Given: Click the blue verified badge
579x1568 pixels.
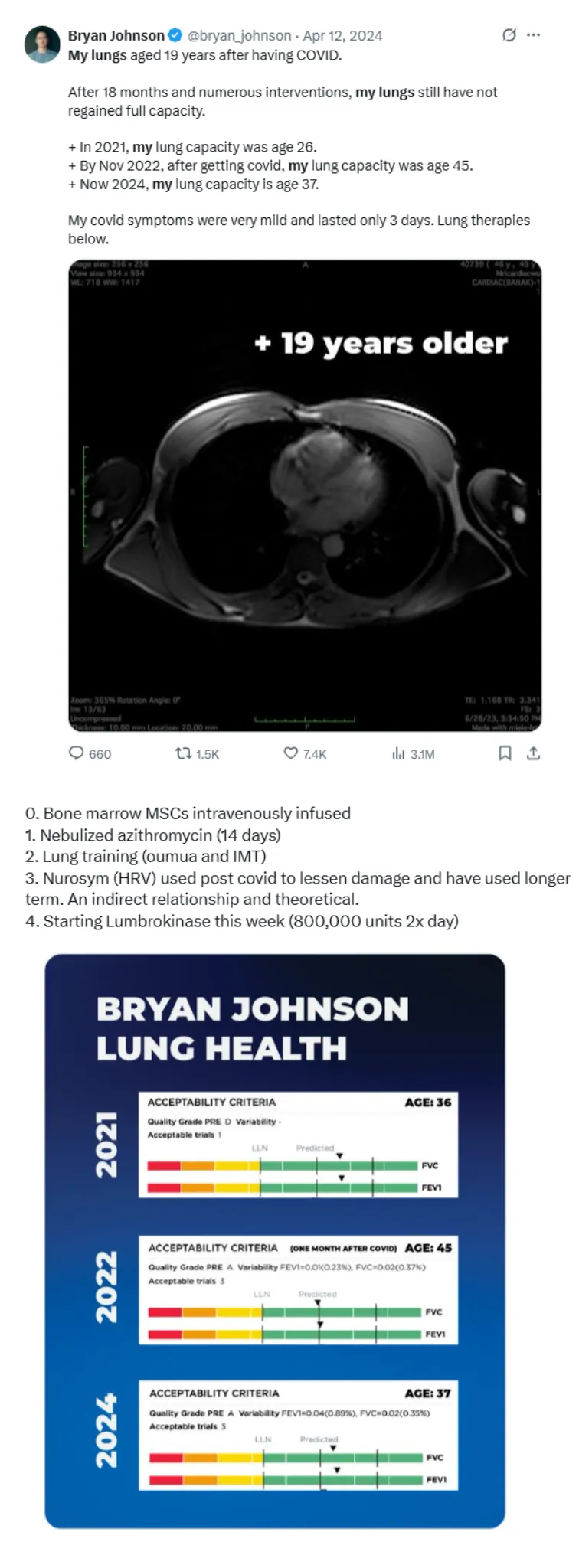Looking at the screenshot, I should pyautogui.click(x=175, y=35).
